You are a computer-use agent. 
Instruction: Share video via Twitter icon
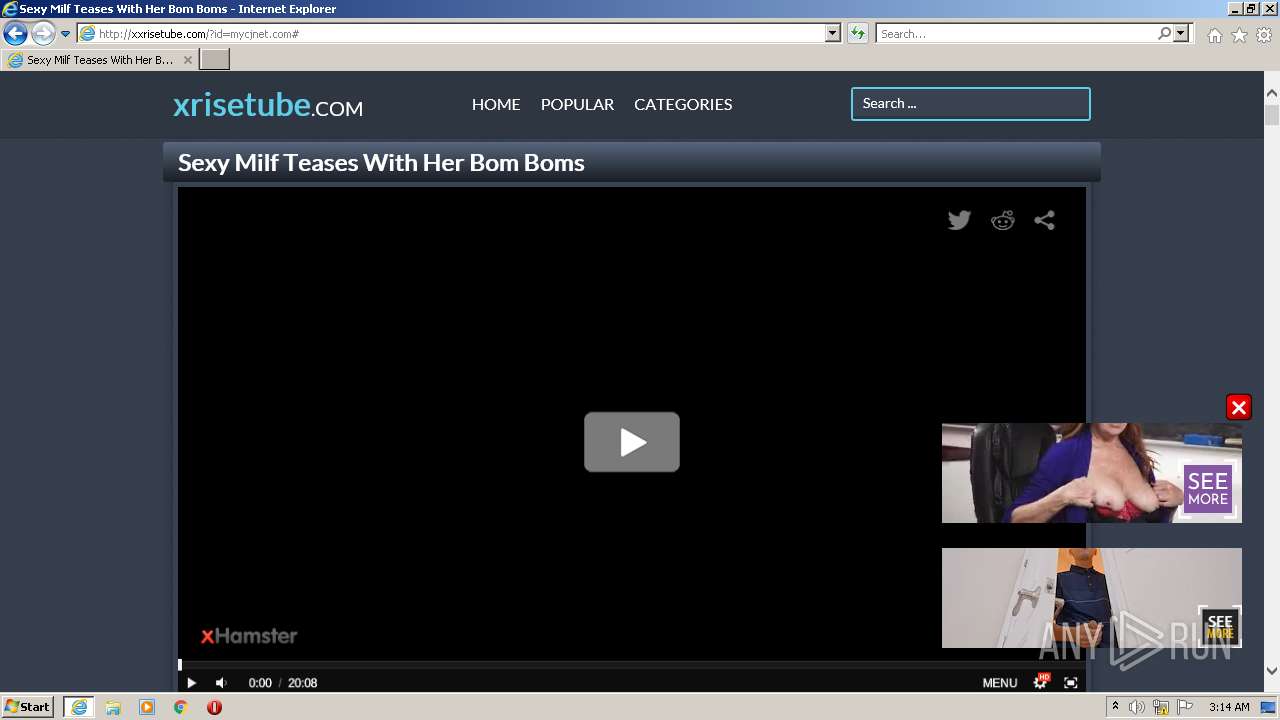click(959, 220)
